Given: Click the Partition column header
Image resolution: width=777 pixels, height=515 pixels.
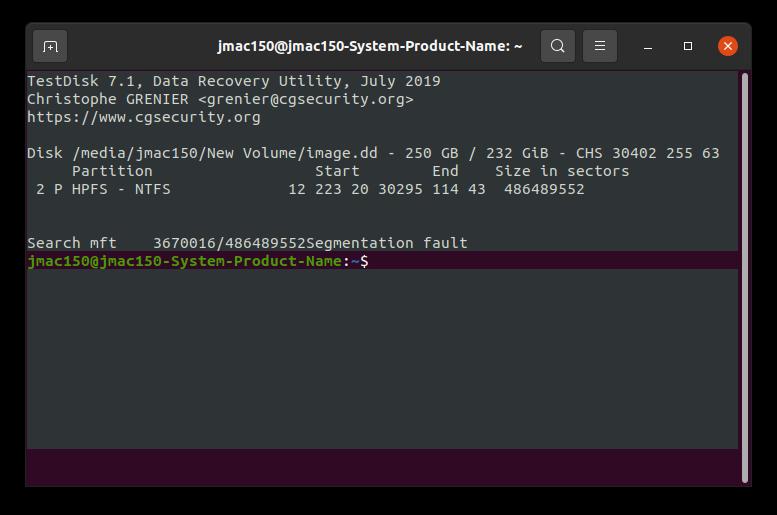Looking at the screenshot, I should tap(112, 171).
